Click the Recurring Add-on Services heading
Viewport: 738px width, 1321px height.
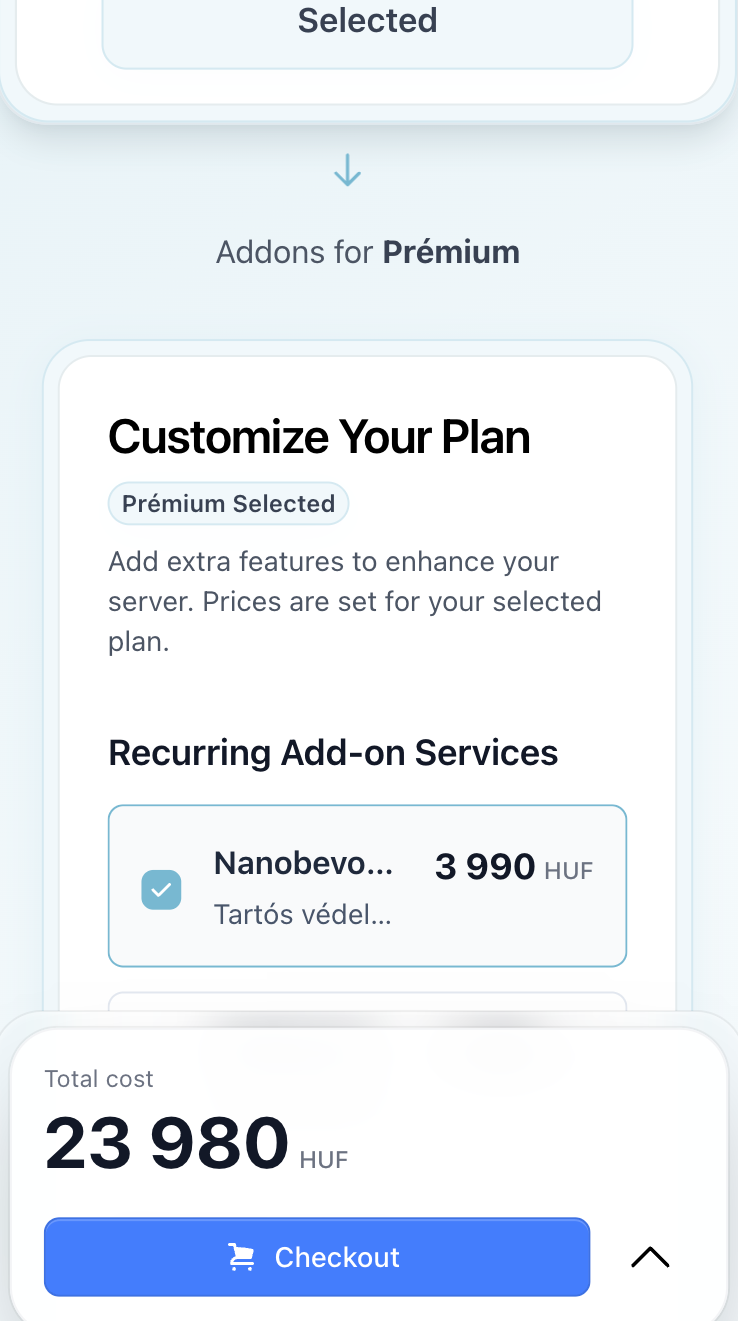[x=333, y=753]
